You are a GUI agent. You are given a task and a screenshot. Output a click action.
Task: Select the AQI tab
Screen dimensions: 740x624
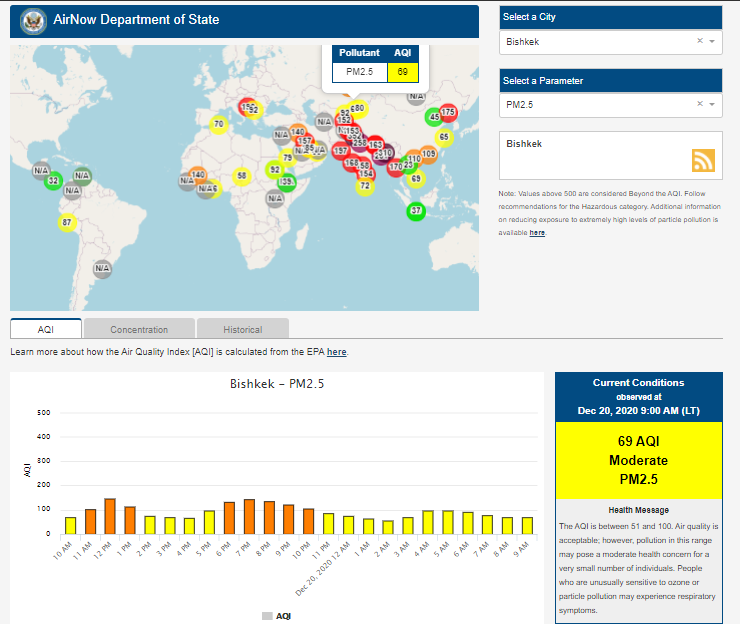tap(46, 329)
